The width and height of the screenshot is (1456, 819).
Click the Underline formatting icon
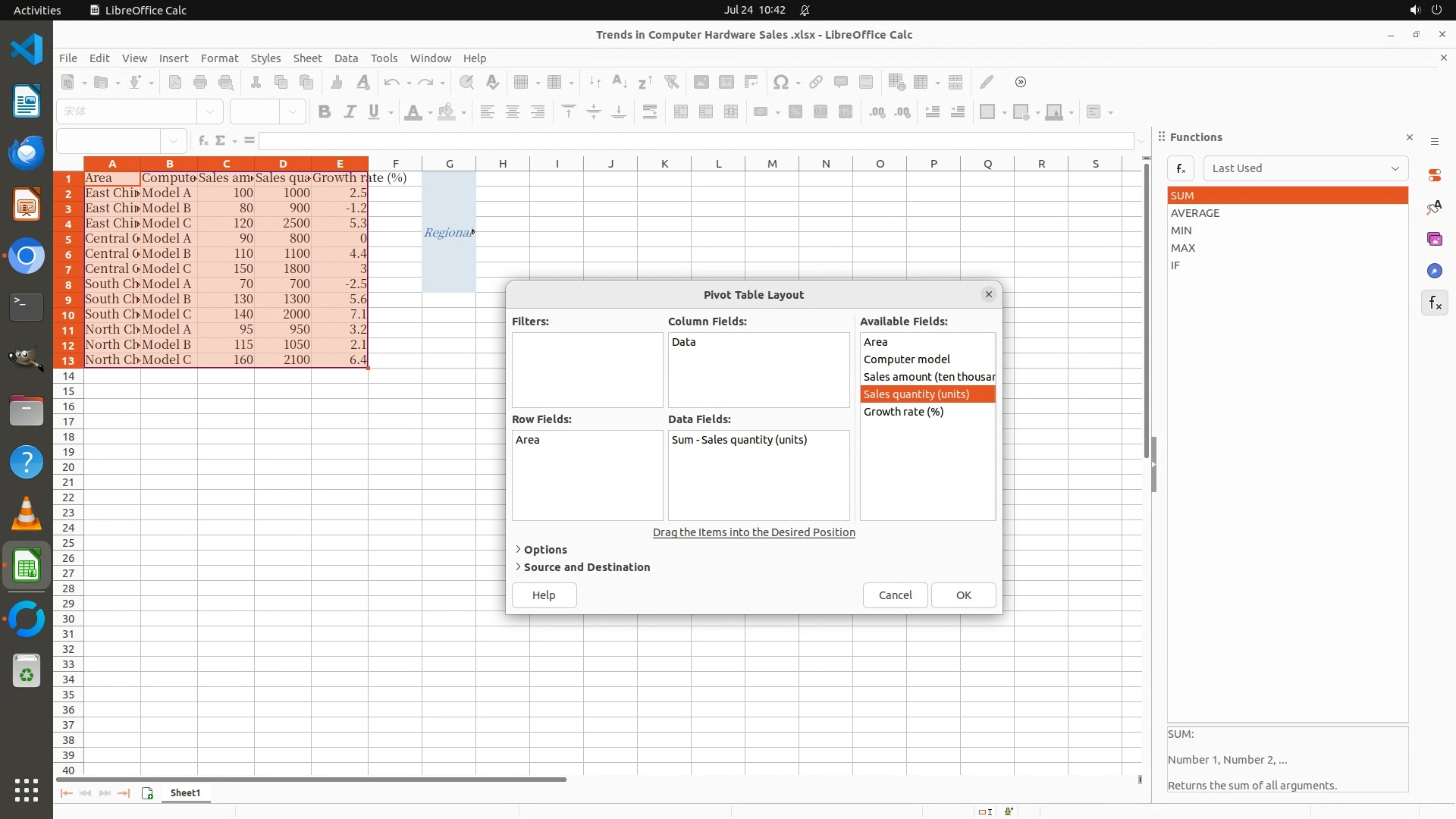tap(374, 112)
